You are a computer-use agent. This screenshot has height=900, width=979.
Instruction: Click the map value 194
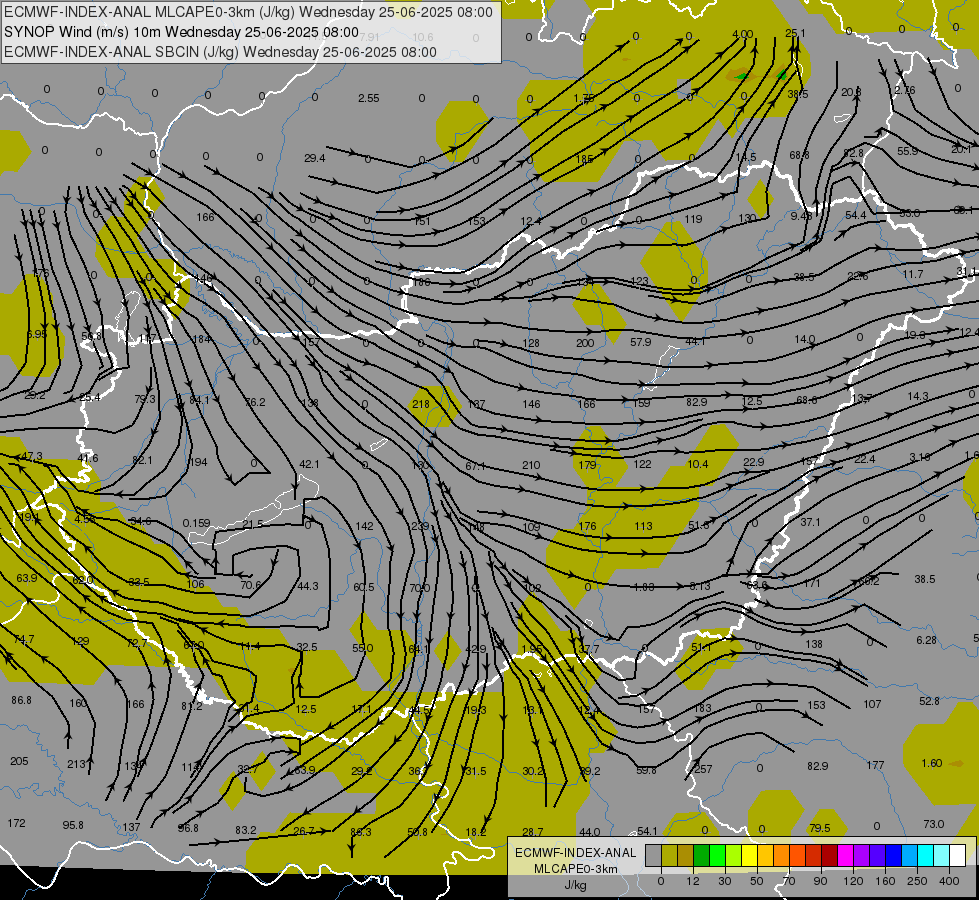click(198, 462)
